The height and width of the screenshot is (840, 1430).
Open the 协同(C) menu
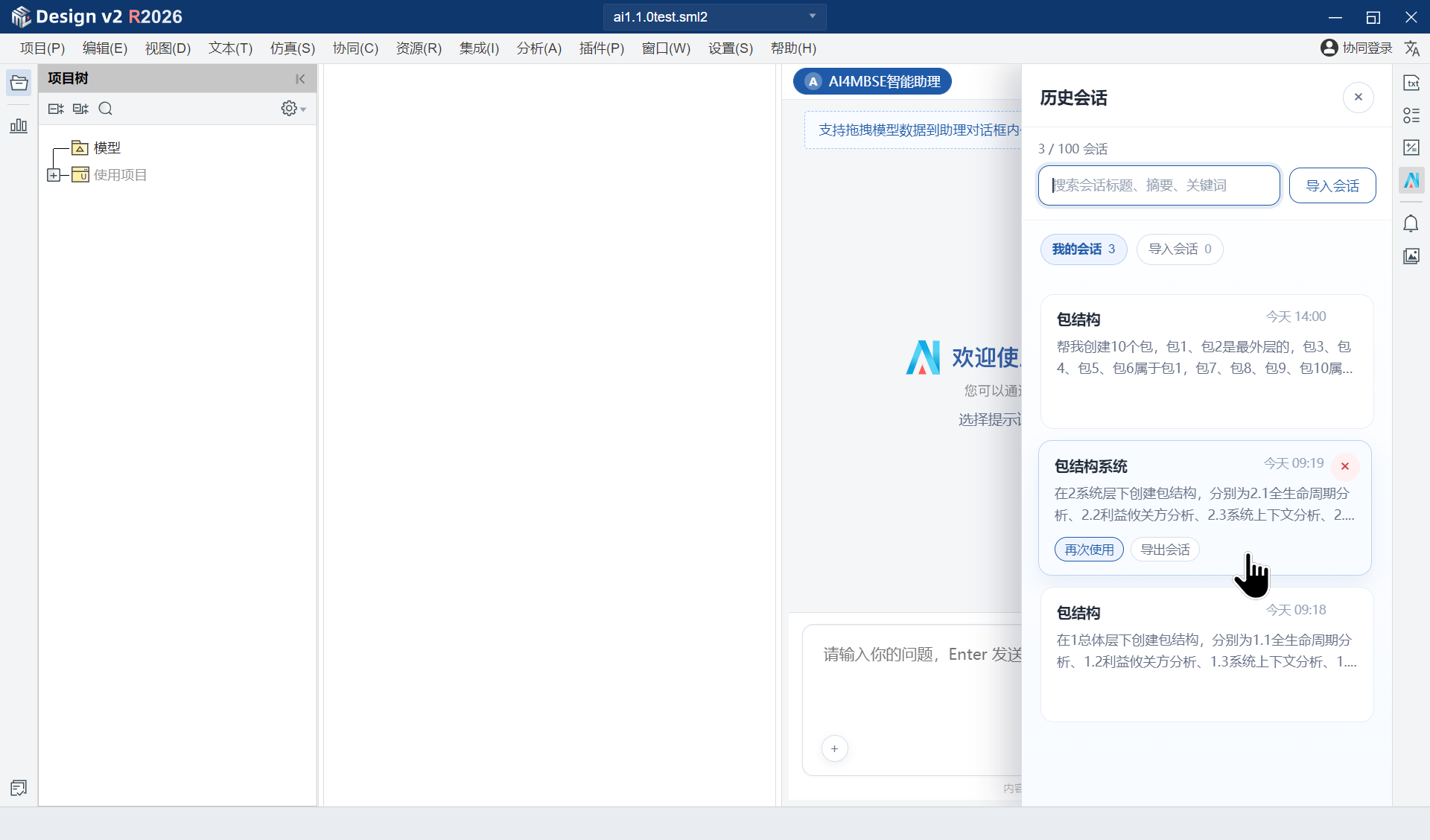[x=355, y=48]
